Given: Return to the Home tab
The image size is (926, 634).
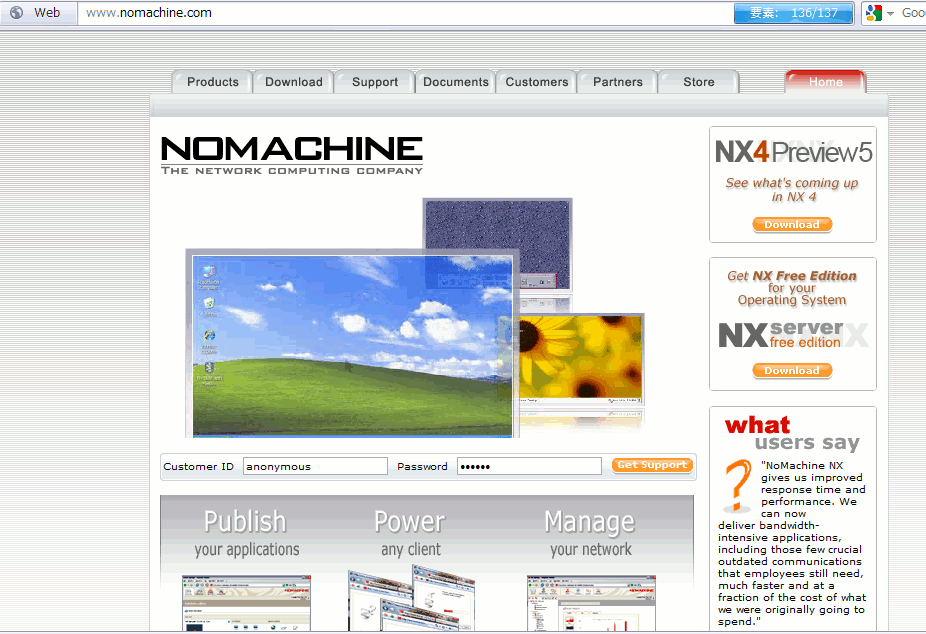Looking at the screenshot, I should [x=826, y=82].
